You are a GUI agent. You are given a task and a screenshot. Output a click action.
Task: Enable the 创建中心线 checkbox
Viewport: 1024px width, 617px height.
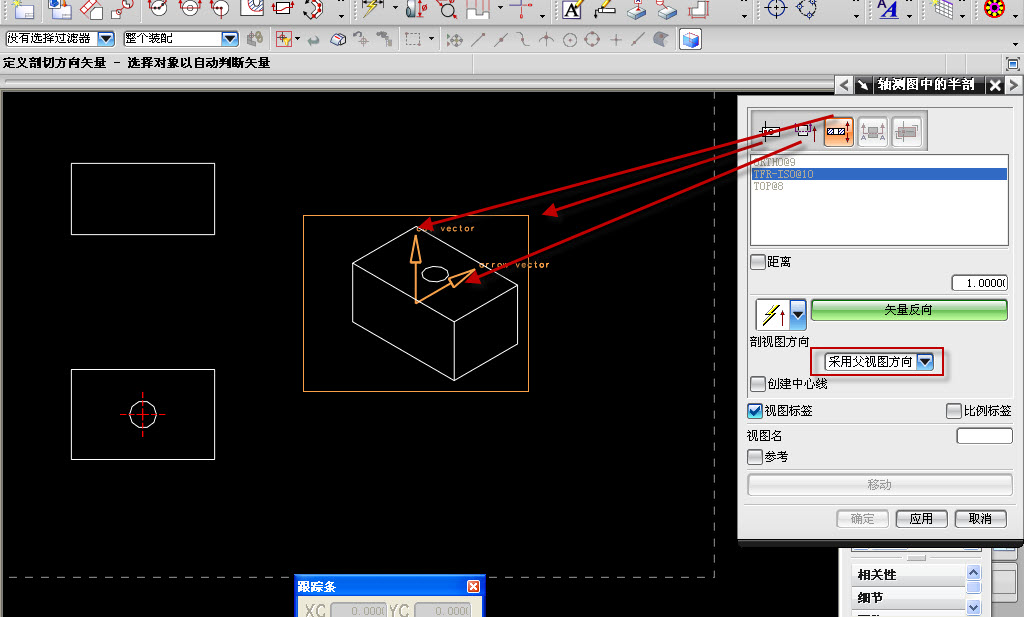[x=758, y=383]
